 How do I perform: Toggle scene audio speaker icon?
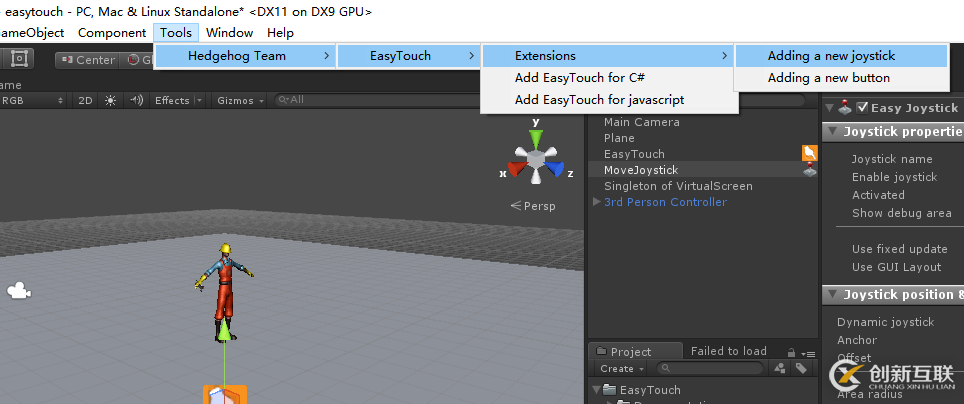[136, 100]
